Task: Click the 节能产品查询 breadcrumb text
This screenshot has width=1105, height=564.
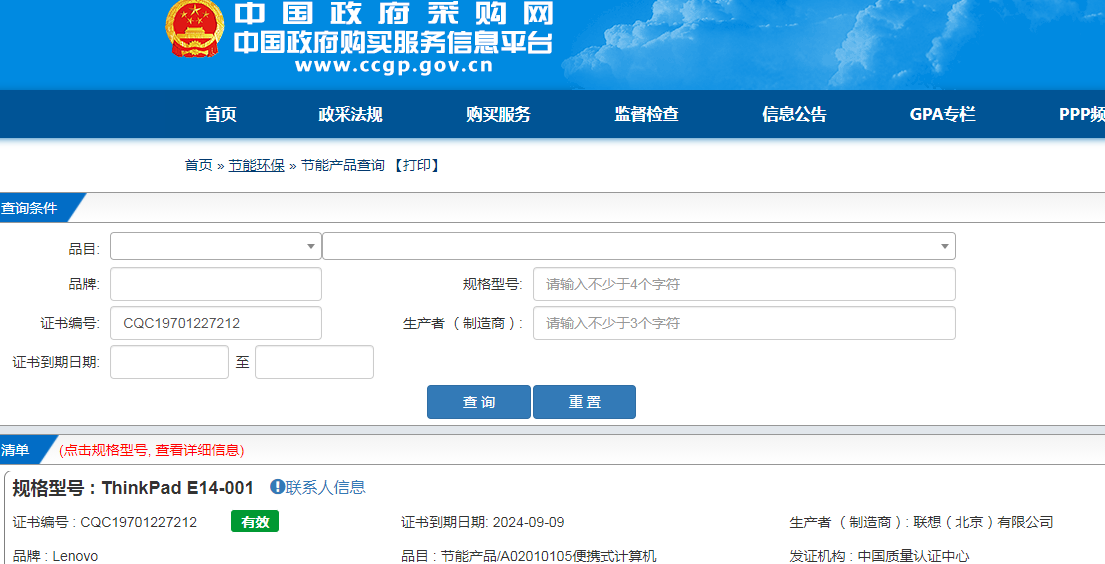Action: click(x=342, y=165)
